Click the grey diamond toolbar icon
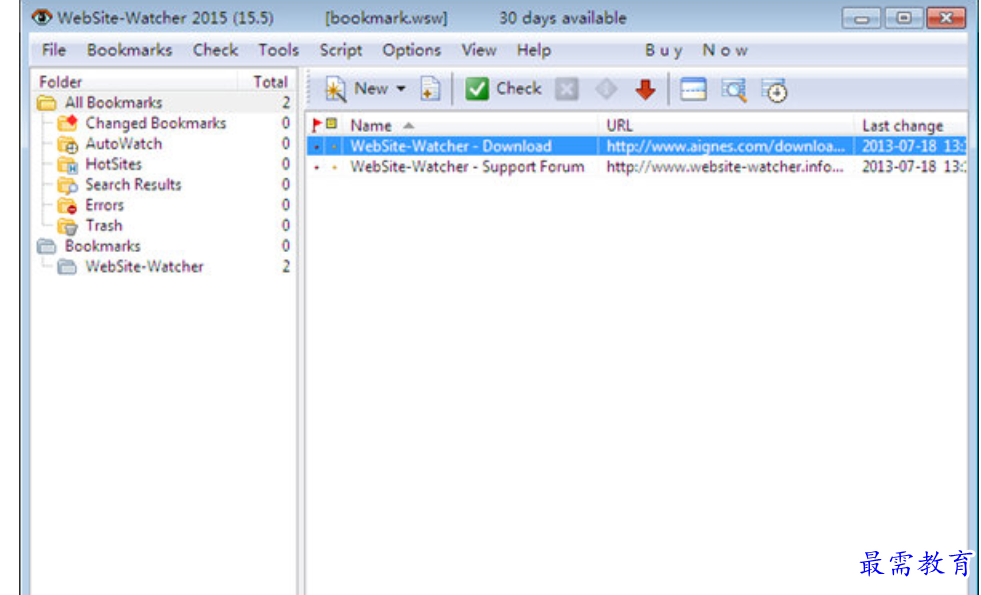 tap(606, 89)
